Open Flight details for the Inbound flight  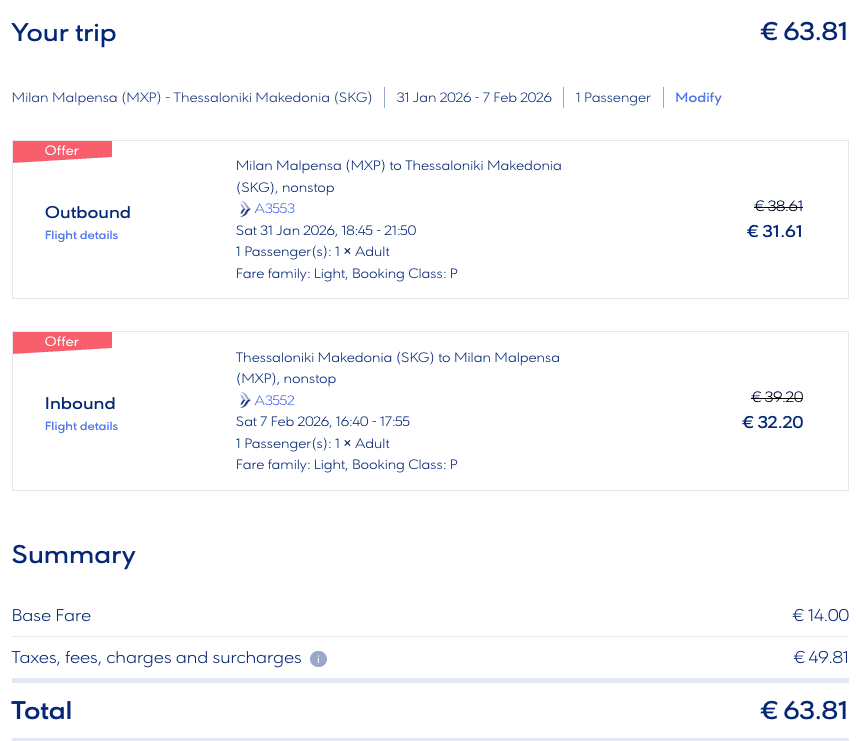81,427
